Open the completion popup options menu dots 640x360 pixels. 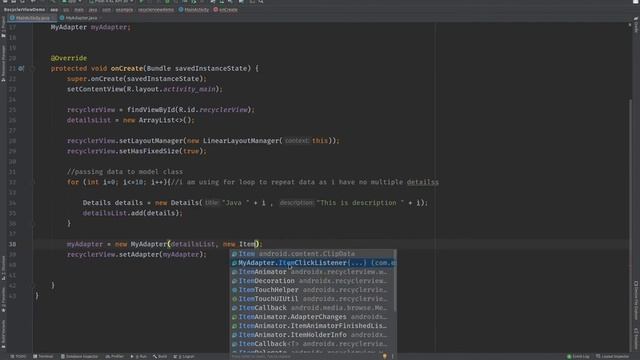click(393, 356)
